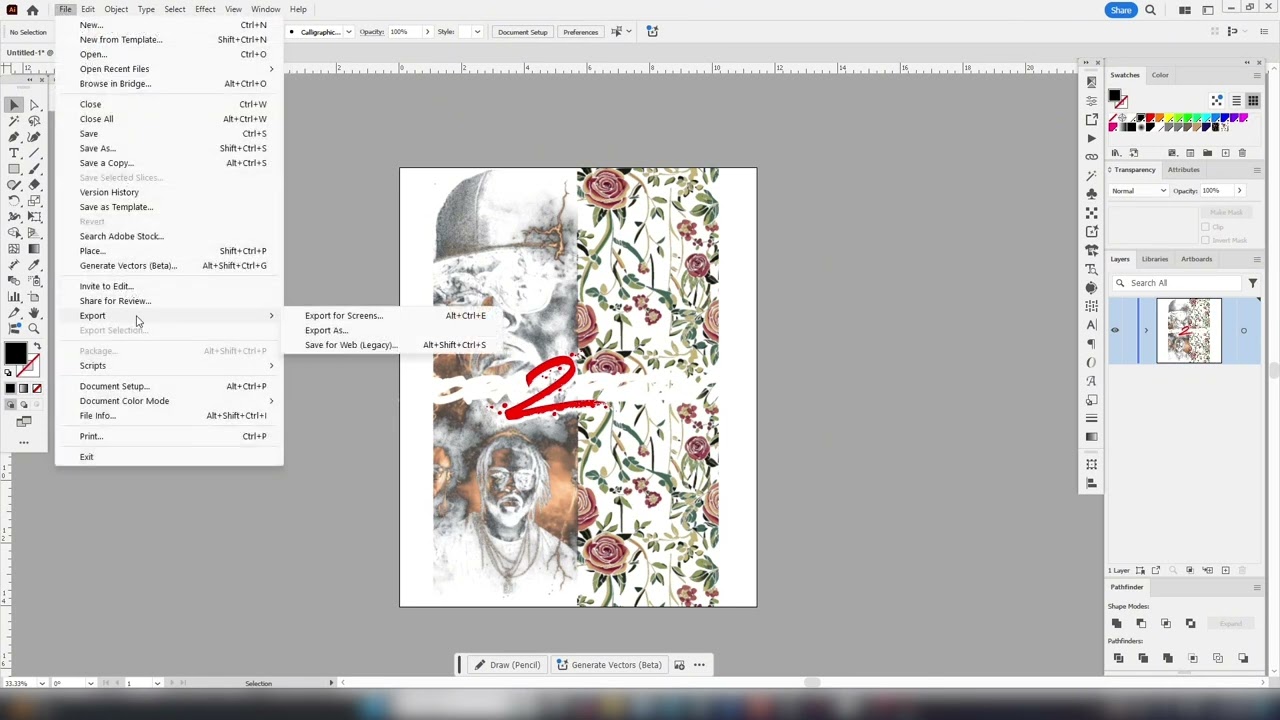Open the Links panel chain icon
Screen dimensions: 1280x720
click(1091, 156)
